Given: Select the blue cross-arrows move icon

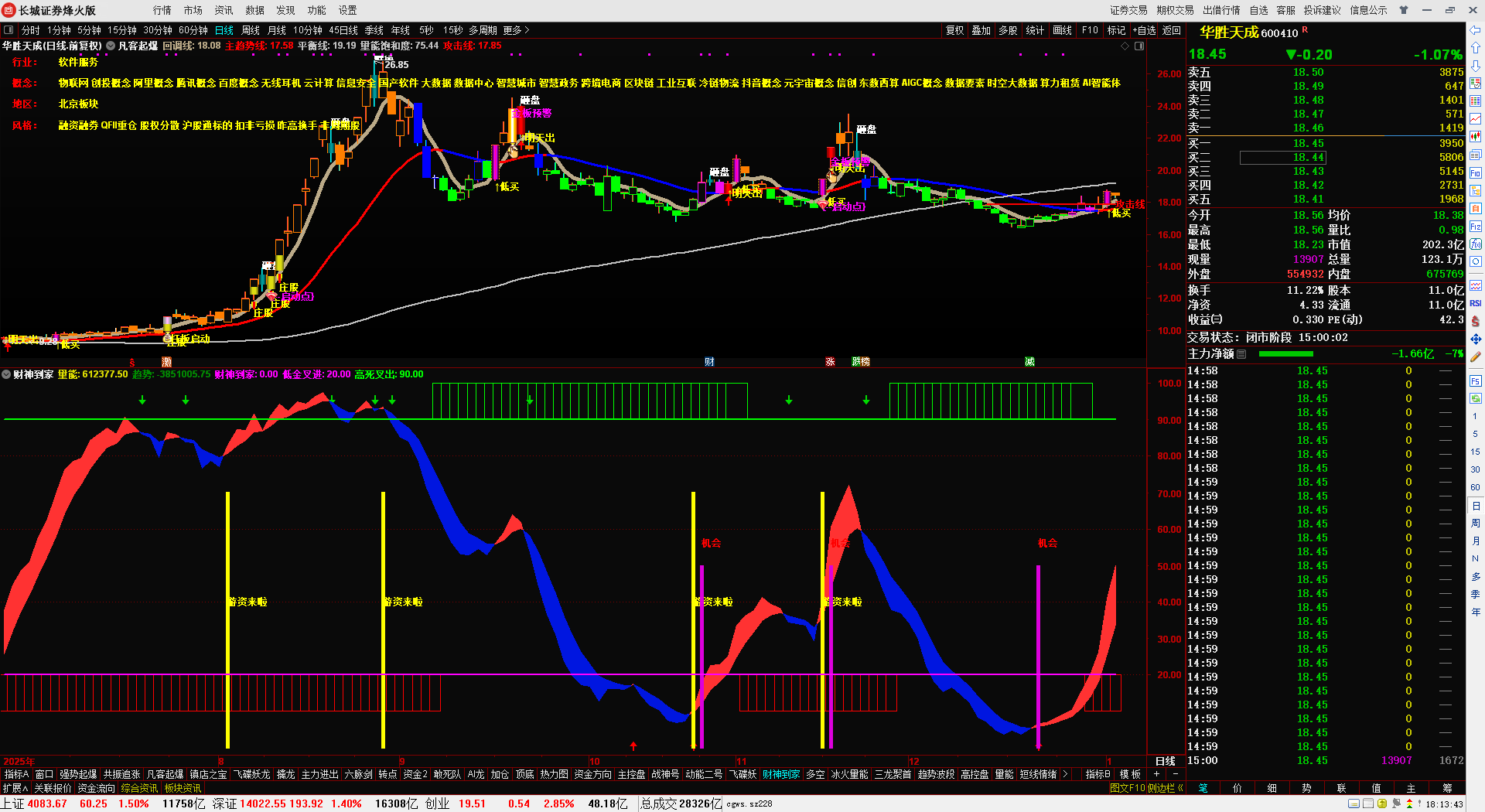Looking at the screenshot, I should [x=1476, y=339].
